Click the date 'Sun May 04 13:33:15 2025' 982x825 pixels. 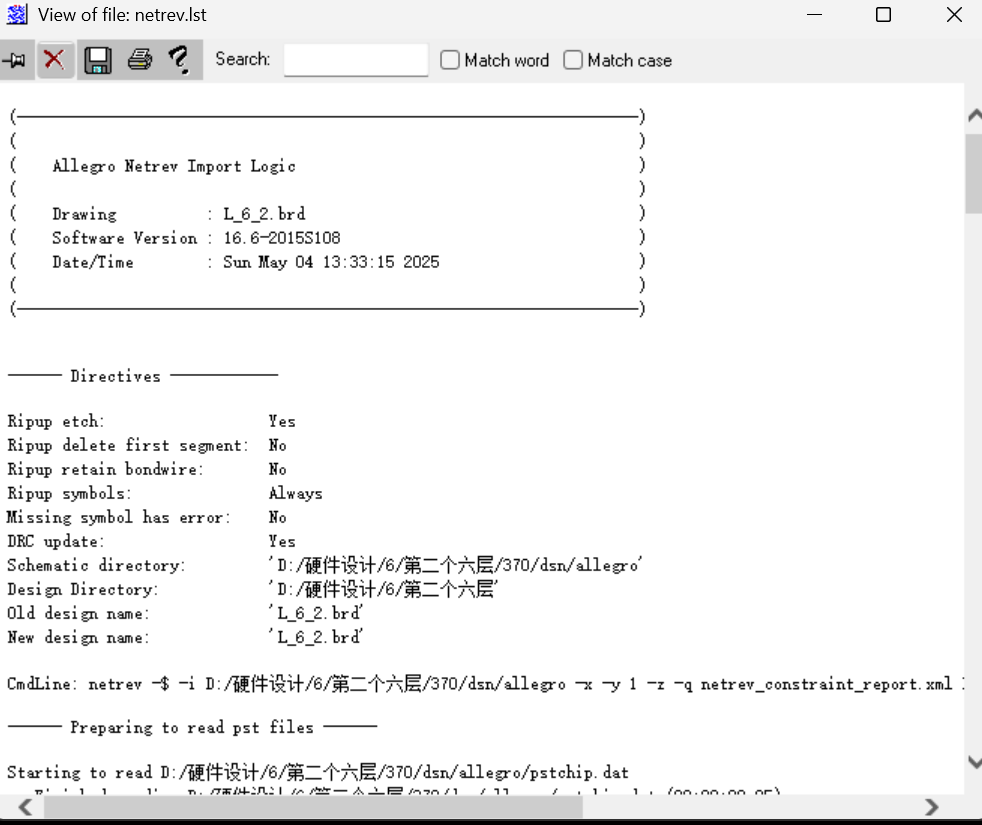pyautogui.click(x=331, y=262)
